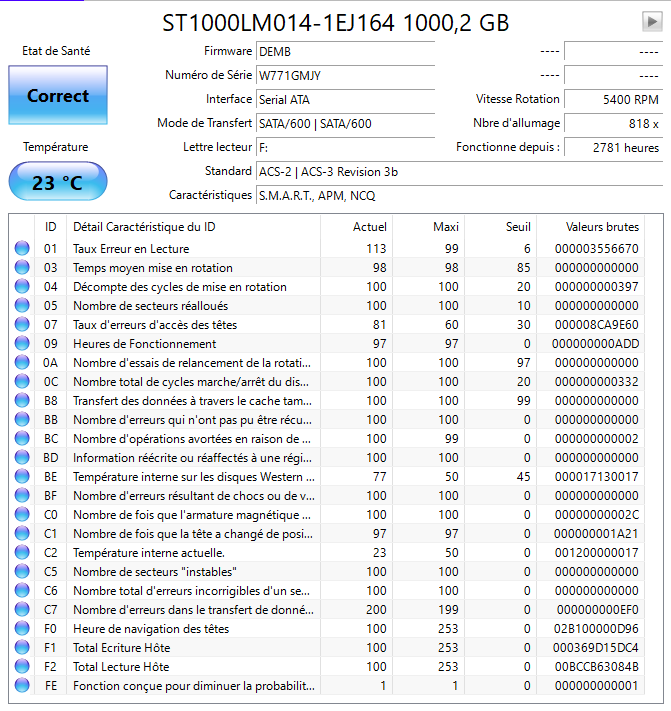Click the next disk arrow button
671x711 pixels.
[x=652, y=22]
